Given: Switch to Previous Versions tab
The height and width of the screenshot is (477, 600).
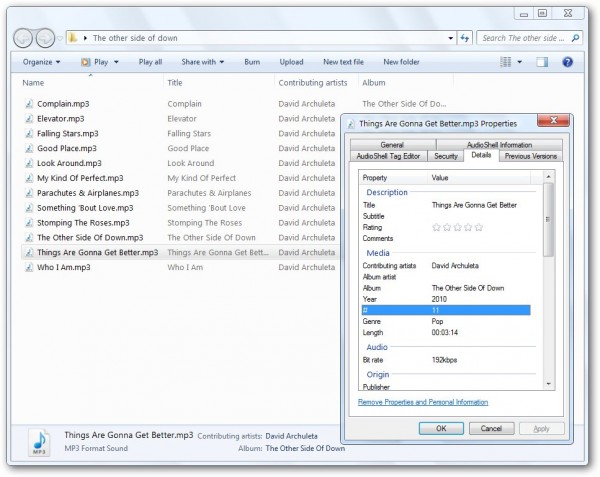Looking at the screenshot, I should point(530,156).
